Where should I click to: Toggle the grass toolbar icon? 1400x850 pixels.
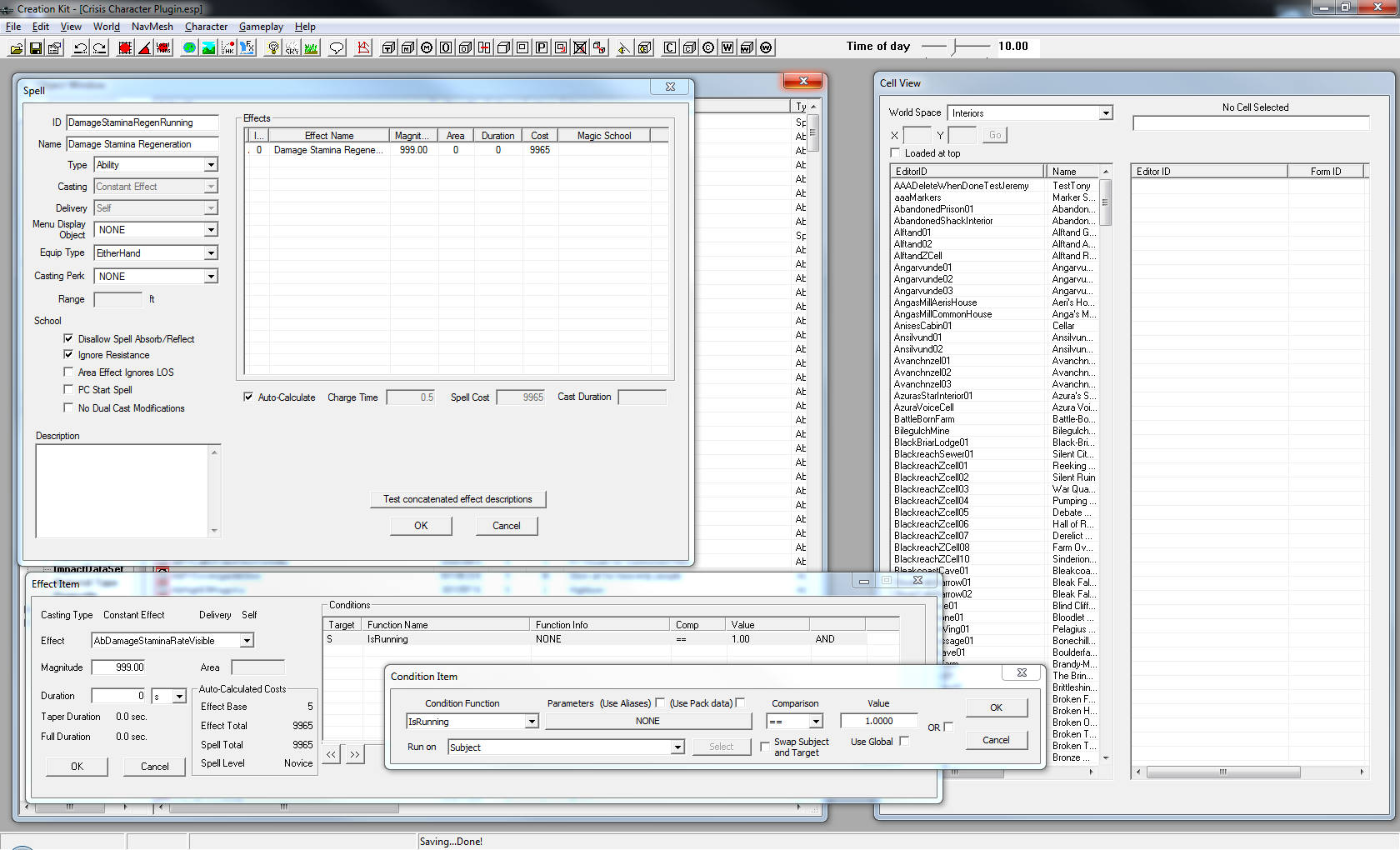[x=311, y=48]
